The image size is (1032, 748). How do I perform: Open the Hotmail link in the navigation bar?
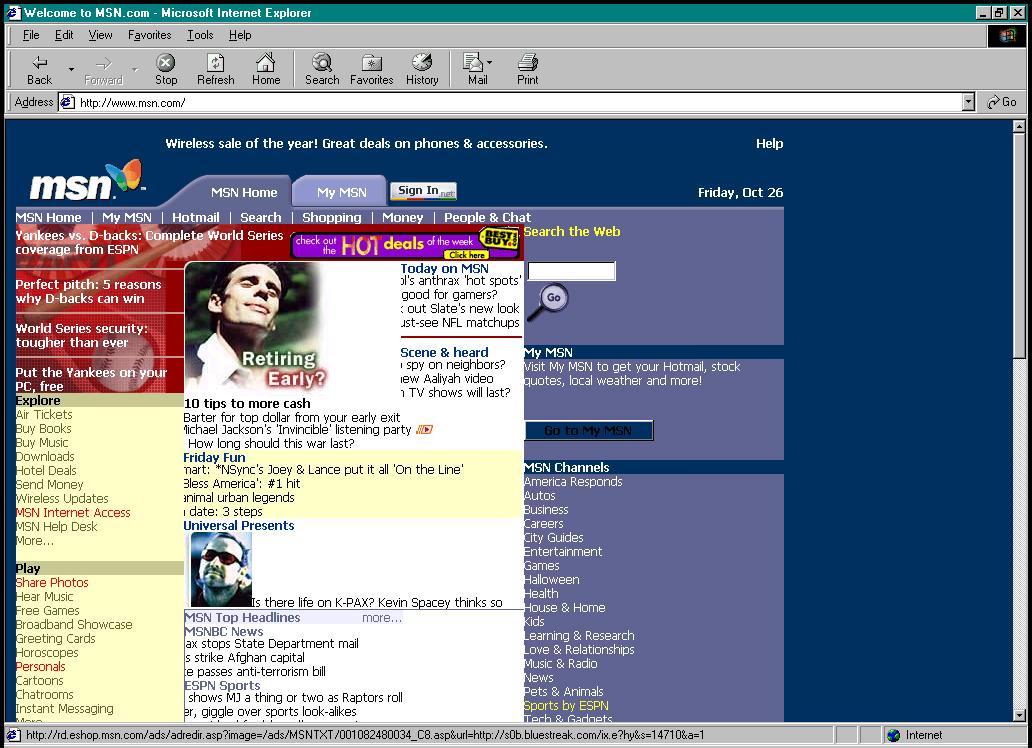pos(195,217)
